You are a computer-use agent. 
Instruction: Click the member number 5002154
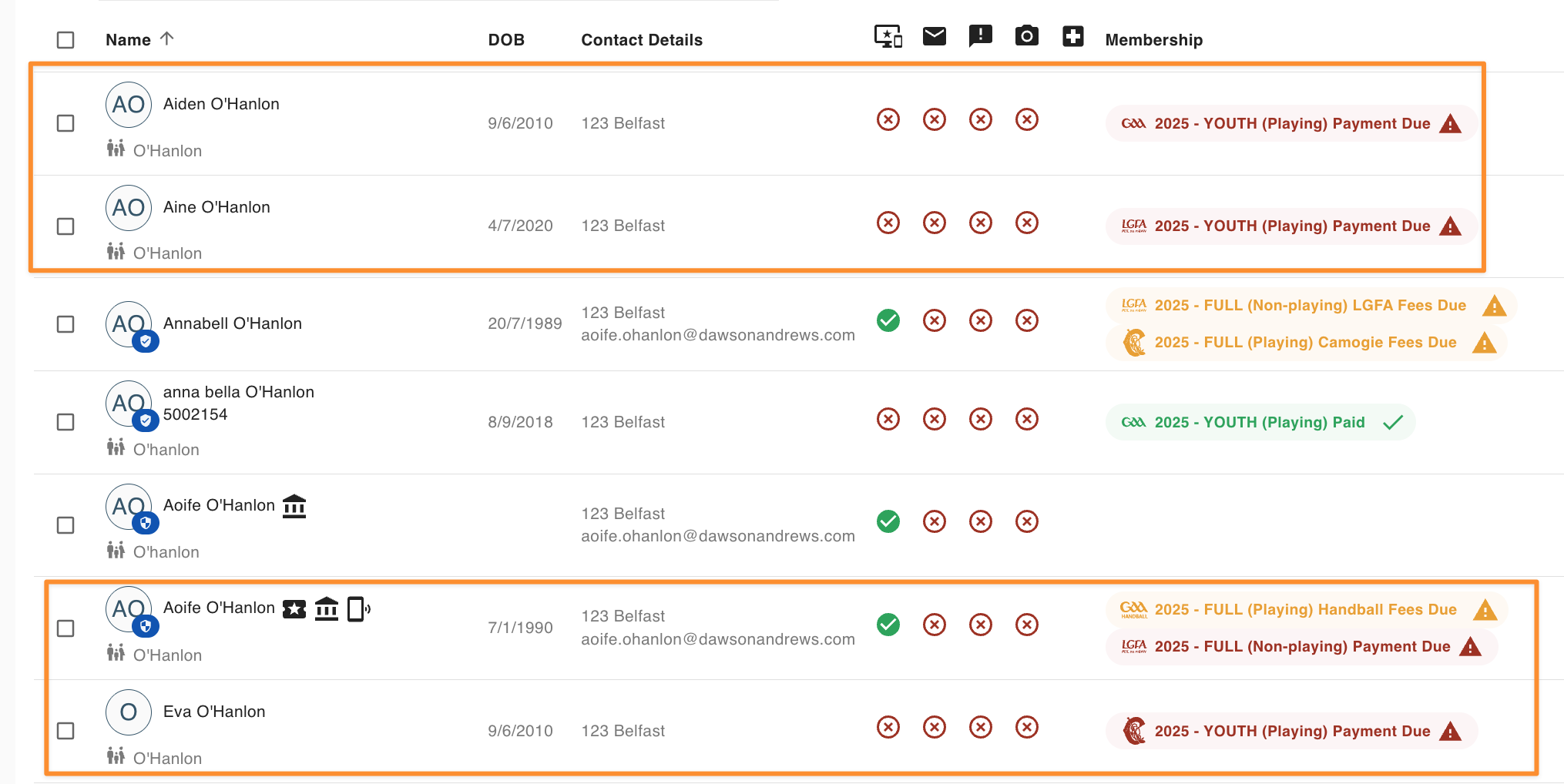click(196, 414)
